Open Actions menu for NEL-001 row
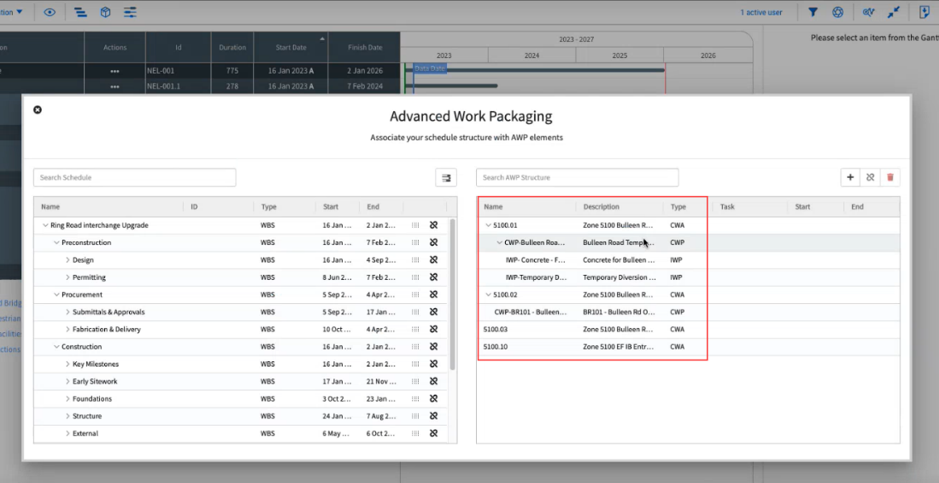 tap(115, 71)
